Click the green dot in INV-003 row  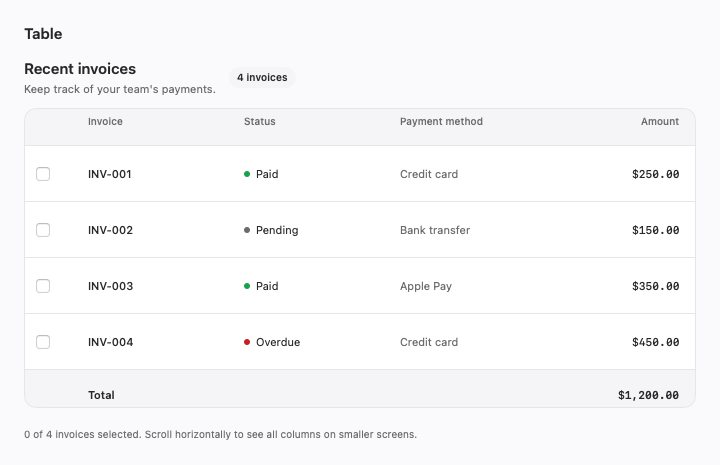pos(247,286)
